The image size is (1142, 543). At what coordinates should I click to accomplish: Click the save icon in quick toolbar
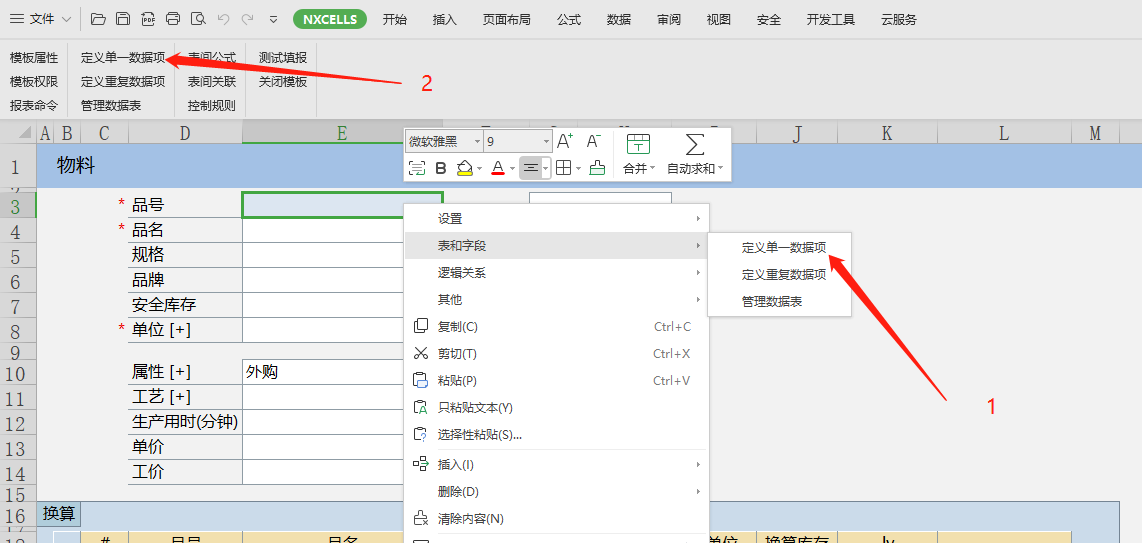[x=123, y=19]
